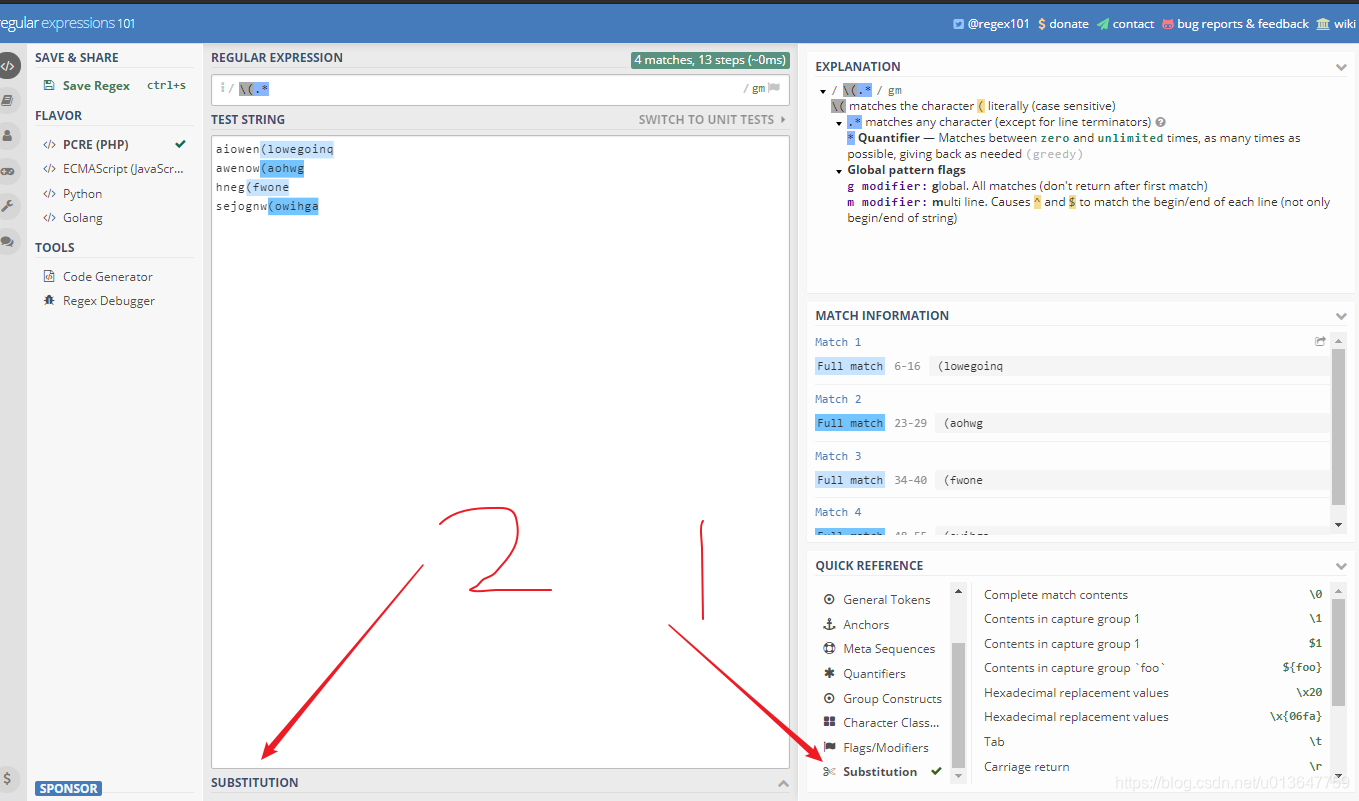Click the export matches share icon

tap(1321, 341)
